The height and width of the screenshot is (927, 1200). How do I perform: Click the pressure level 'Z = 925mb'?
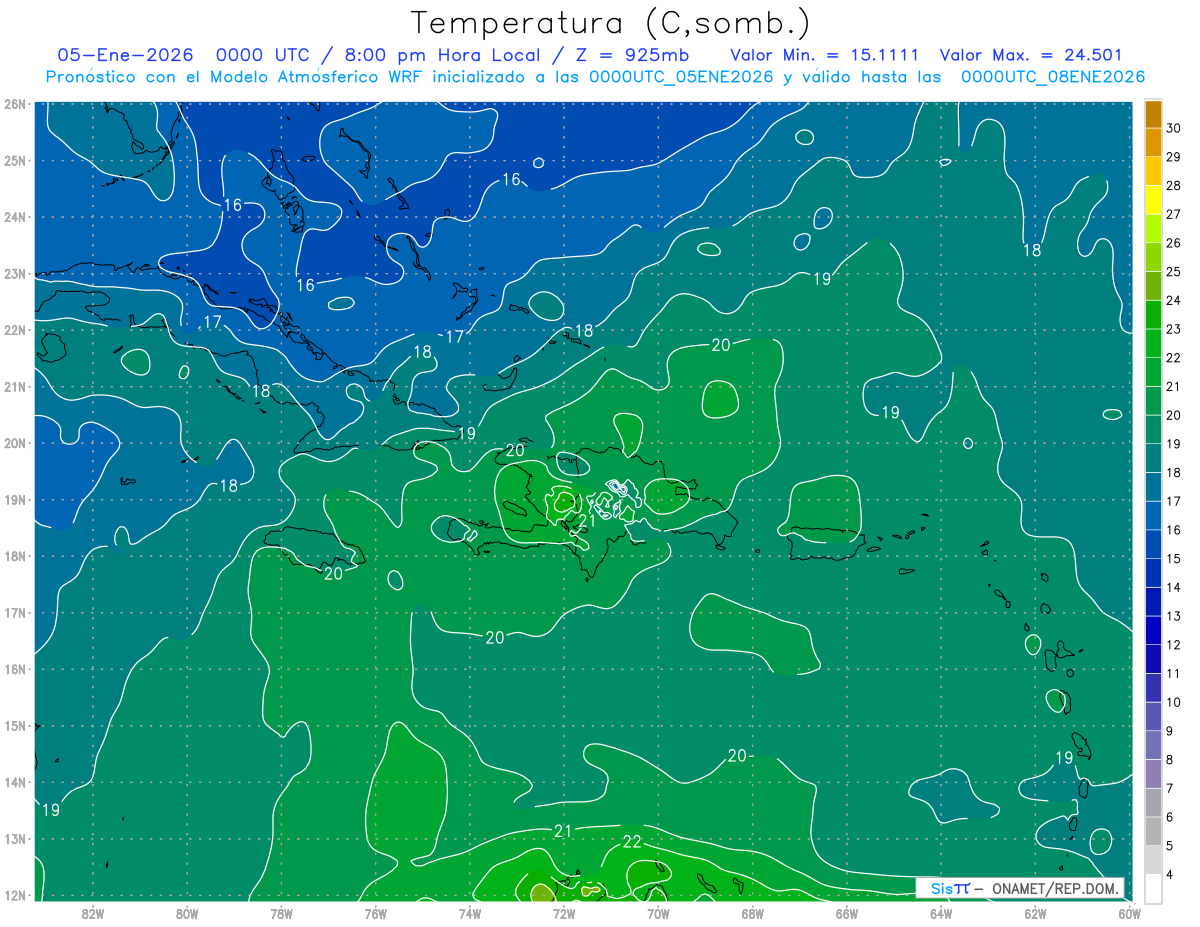(x=631, y=56)
